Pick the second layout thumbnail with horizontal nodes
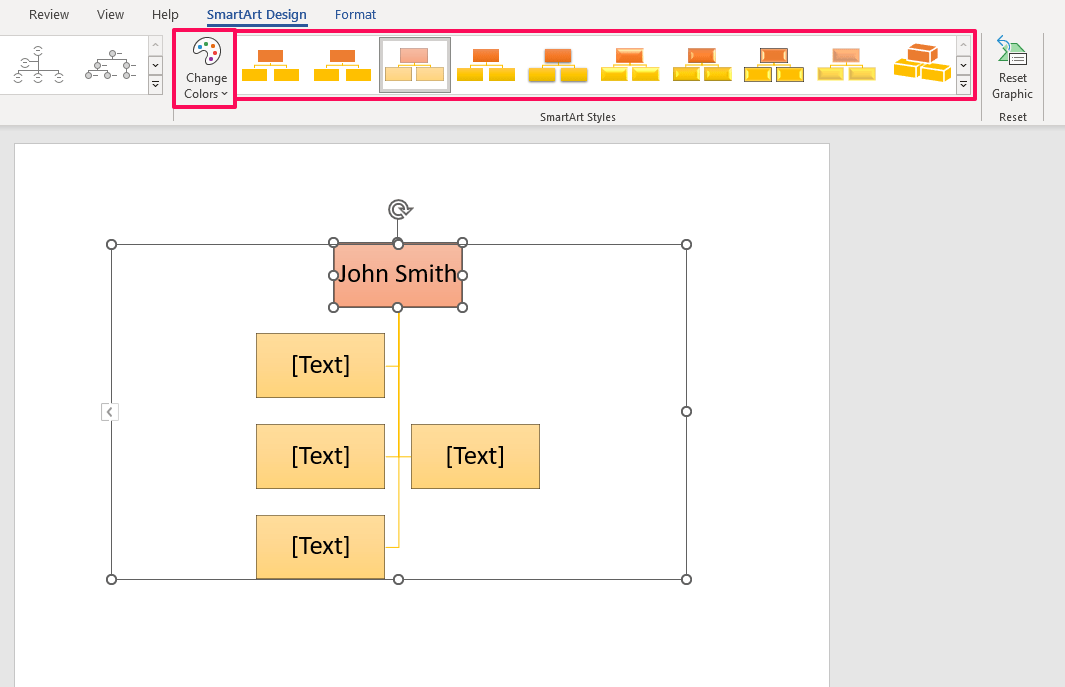Viewport: 1065px width, 687px height. (x=110, y=65)
